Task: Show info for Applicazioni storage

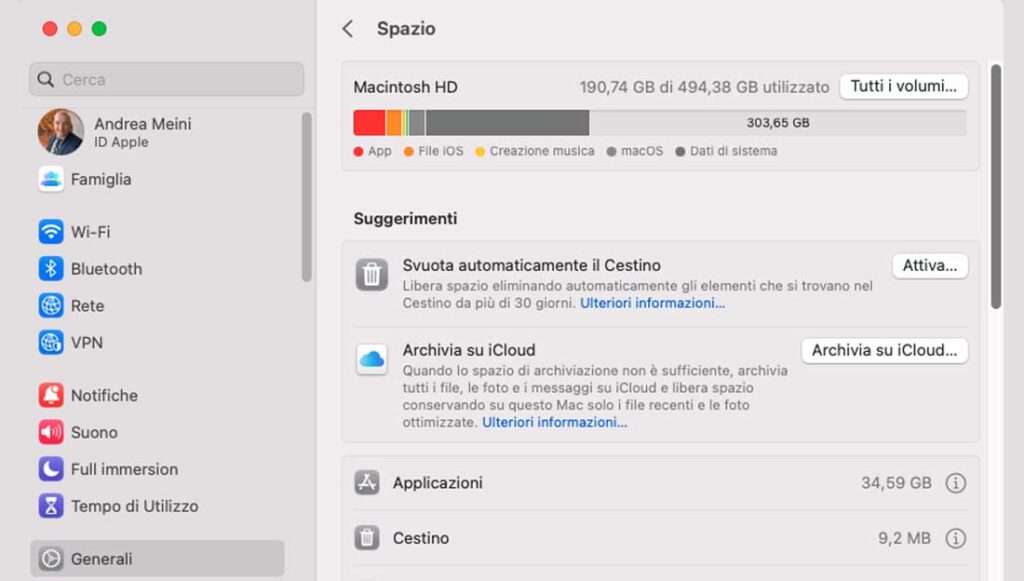Action: pos(955,483)
